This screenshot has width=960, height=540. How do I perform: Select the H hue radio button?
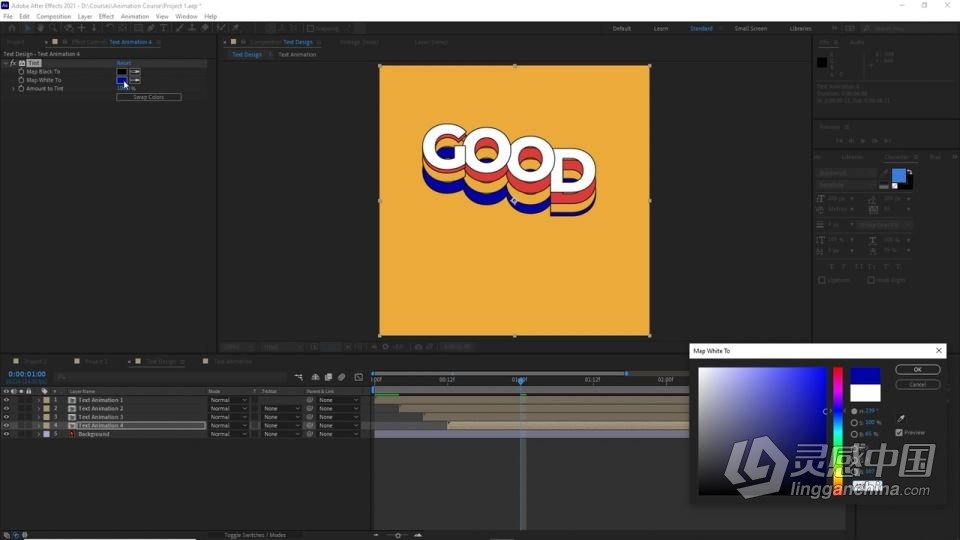tap(854, 411)
